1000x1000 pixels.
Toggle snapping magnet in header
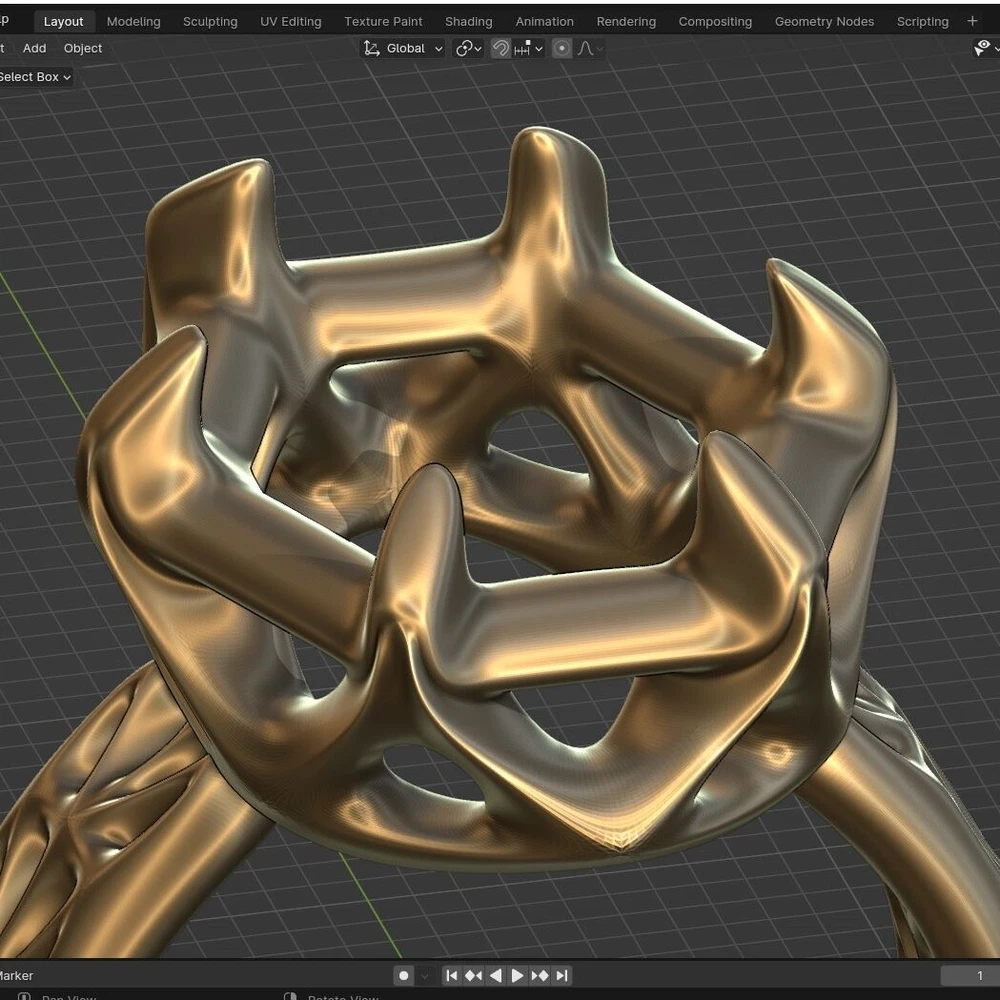pyautogui.click(x=501, y=48)
